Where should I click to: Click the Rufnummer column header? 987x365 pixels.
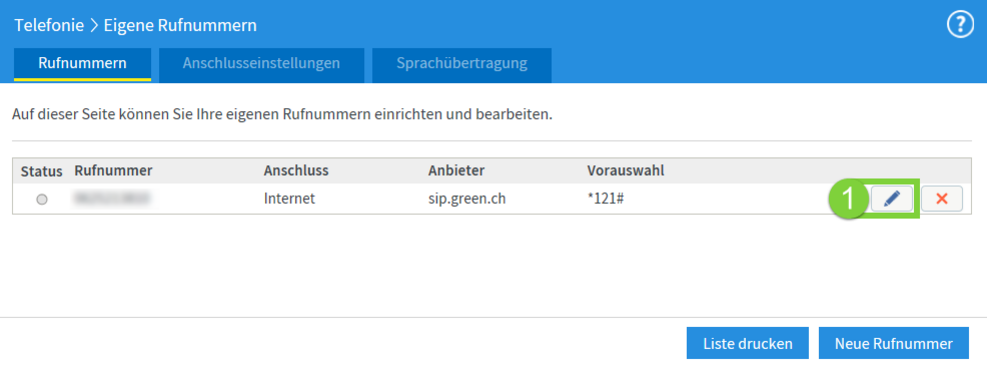point(113,171)
